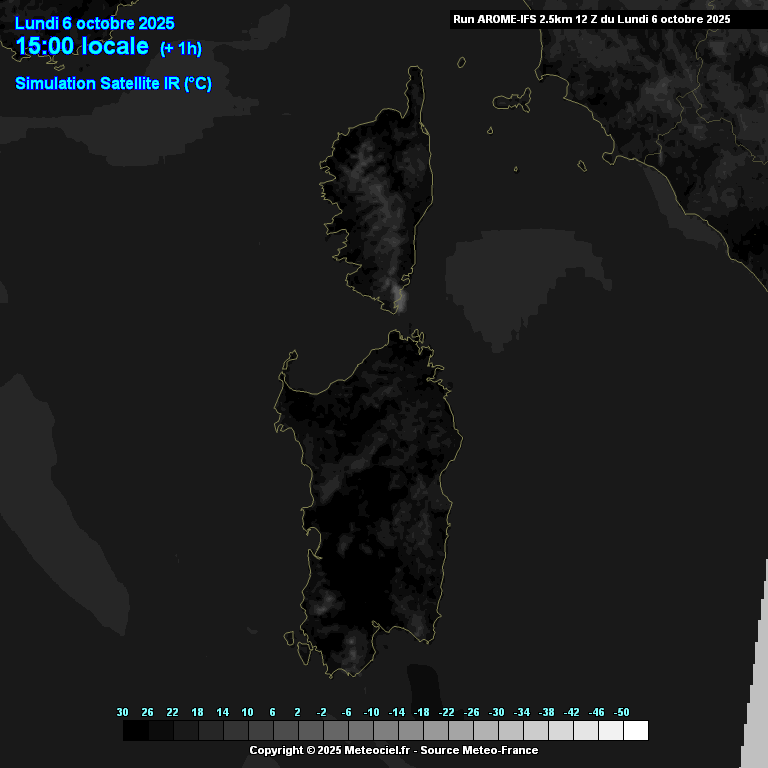Image resolution: width=768 pixels, height=768 pixels.
Task: Click the -22°C legend swatch
Action: click(x=460, y=731)
